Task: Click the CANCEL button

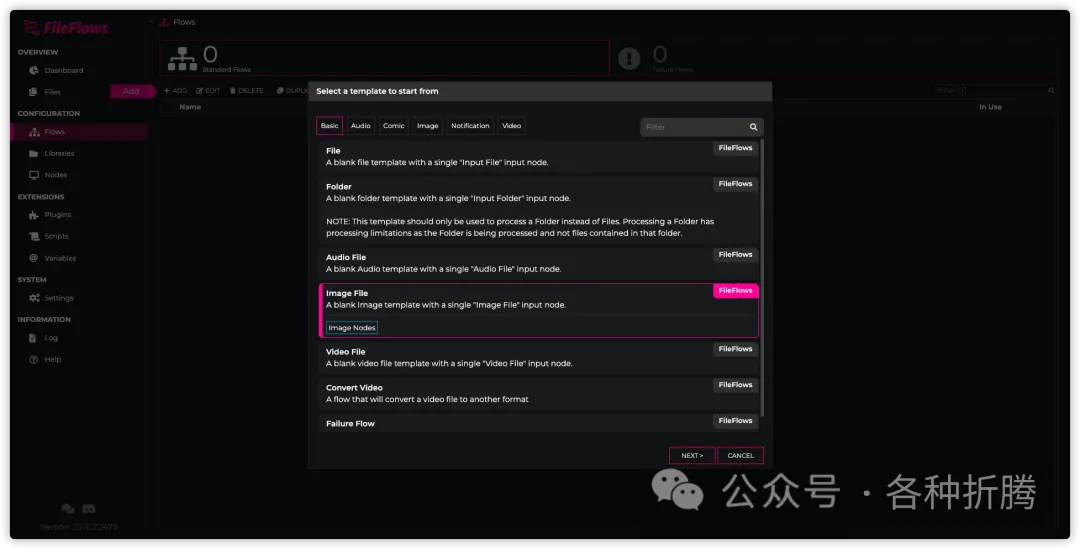Action: pos(740,455)
